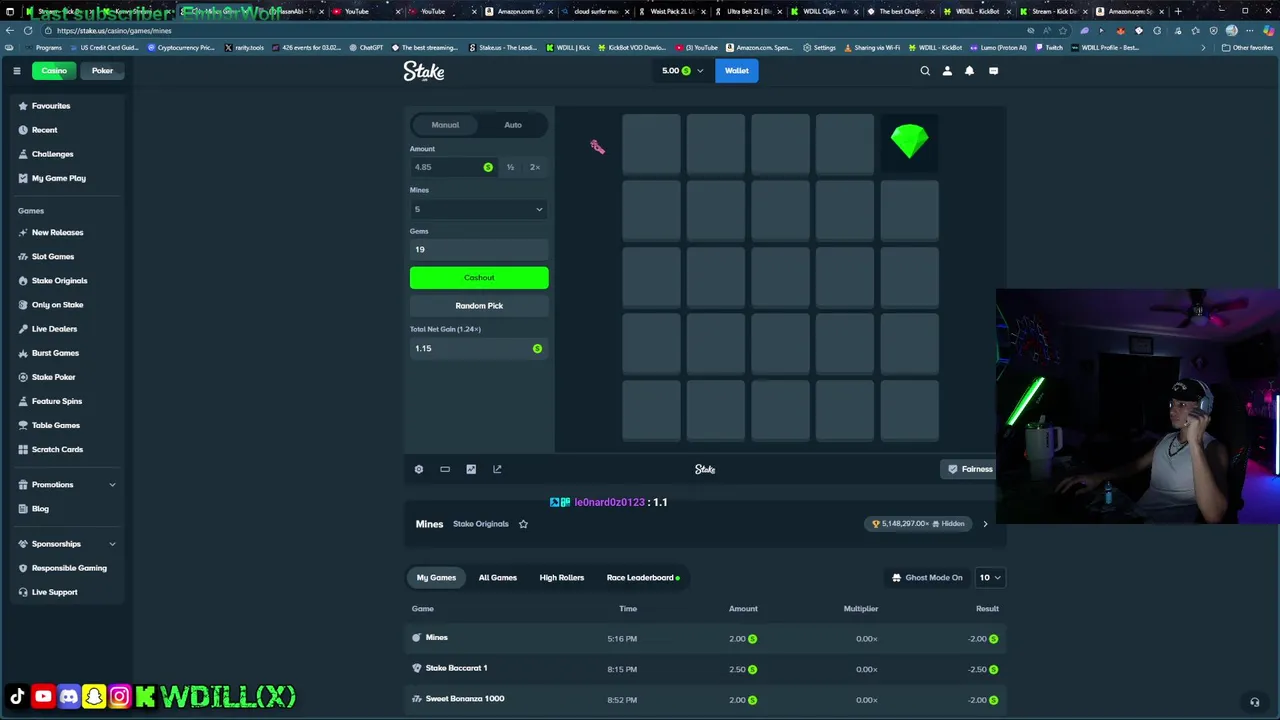Toggle Ghost Mode On

927,577
